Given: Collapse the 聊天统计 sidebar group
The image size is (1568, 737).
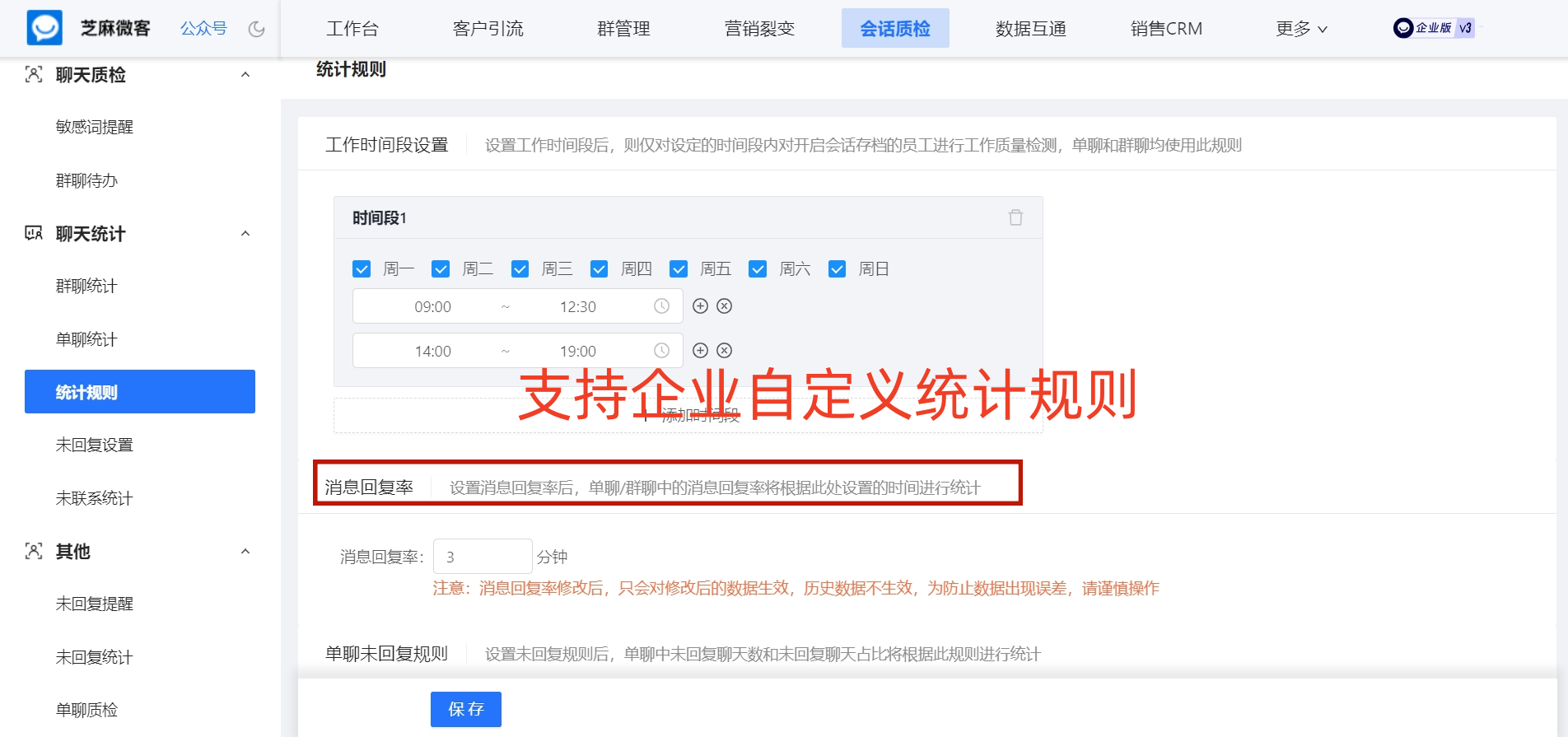Looking at the screenshot, I should pyautogui.click(x=245, y=234).
